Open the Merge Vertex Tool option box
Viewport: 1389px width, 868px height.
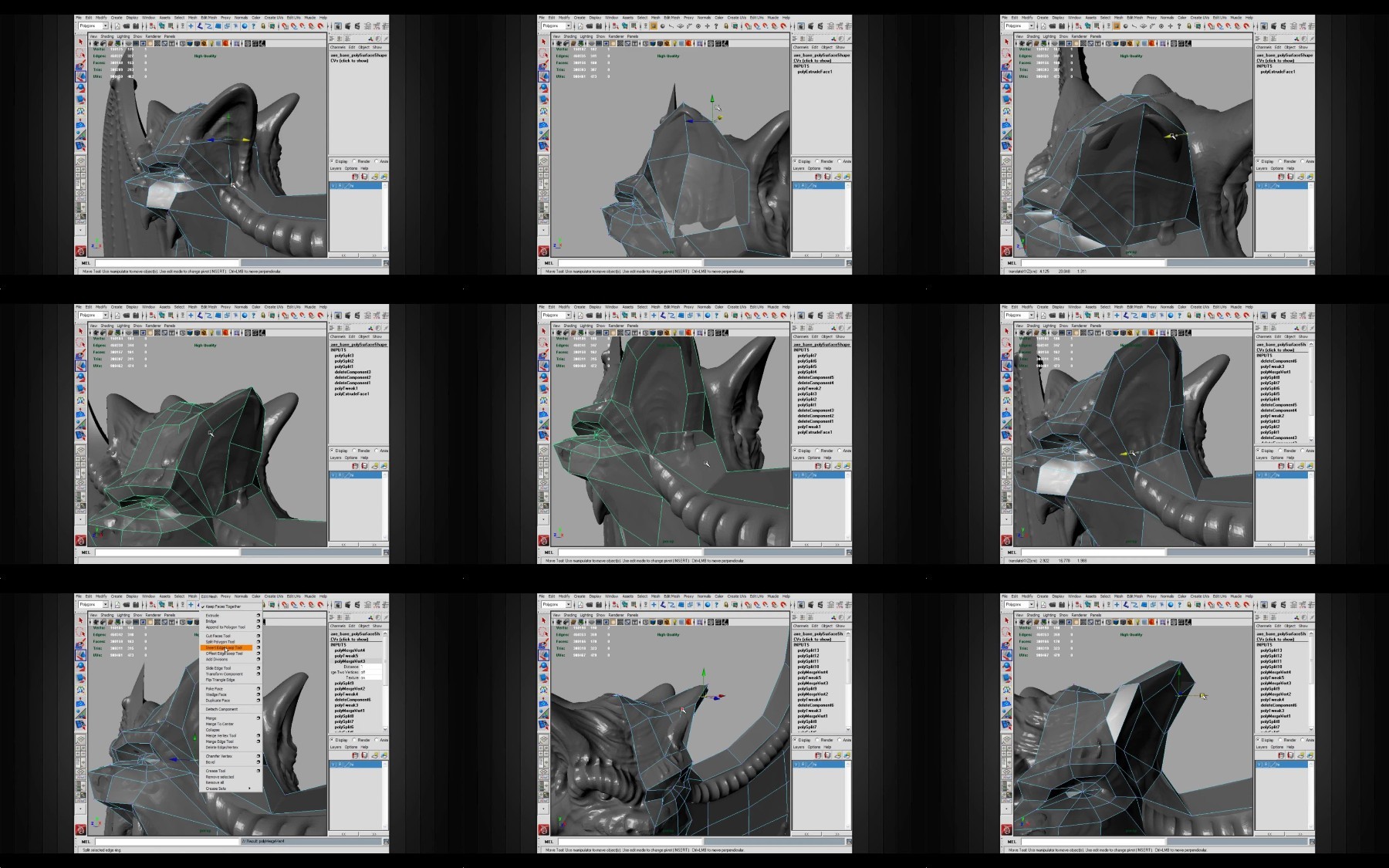(259, 735)
